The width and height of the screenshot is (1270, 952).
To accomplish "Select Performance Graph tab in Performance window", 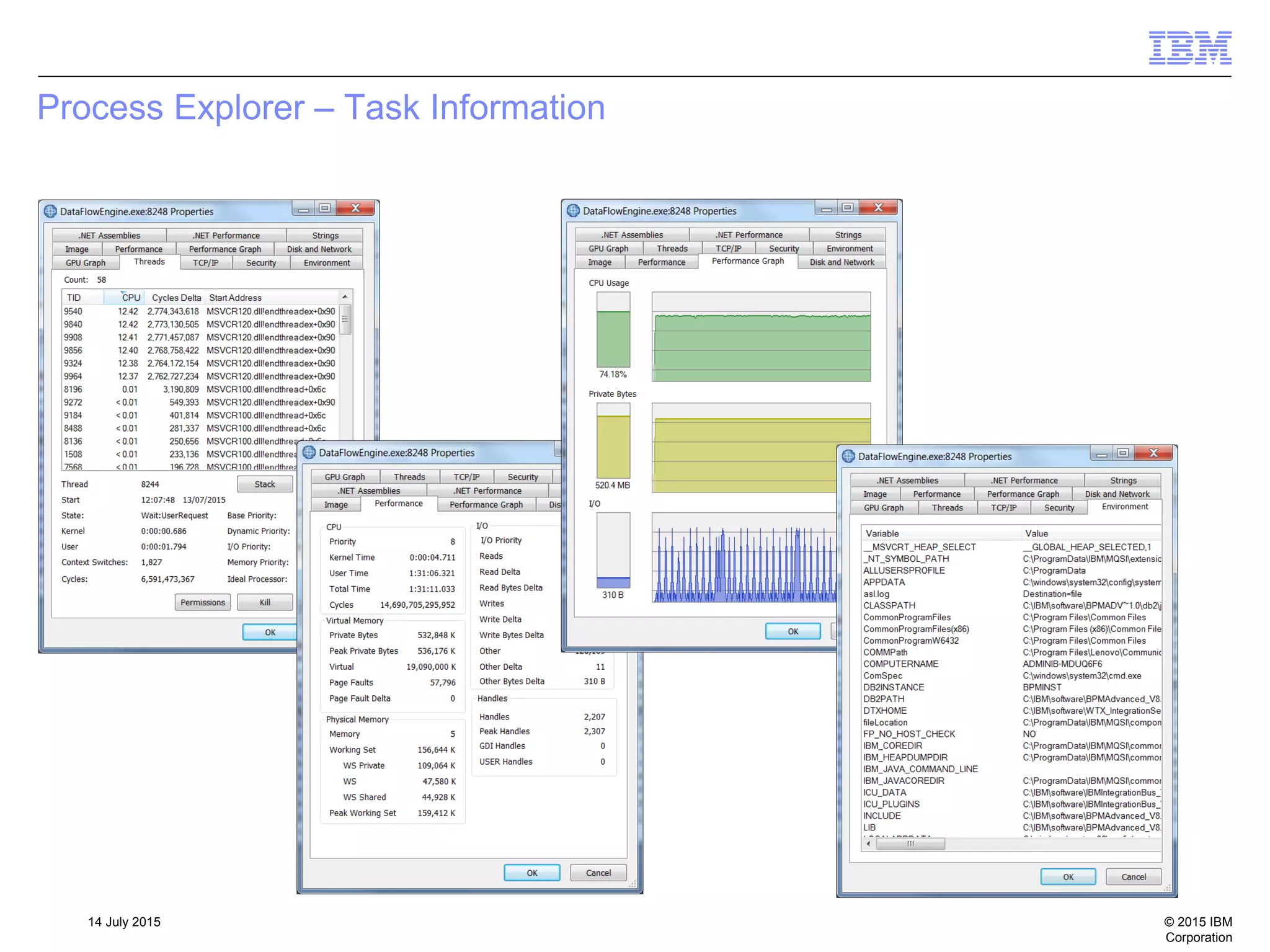I will tap(486, 505).
